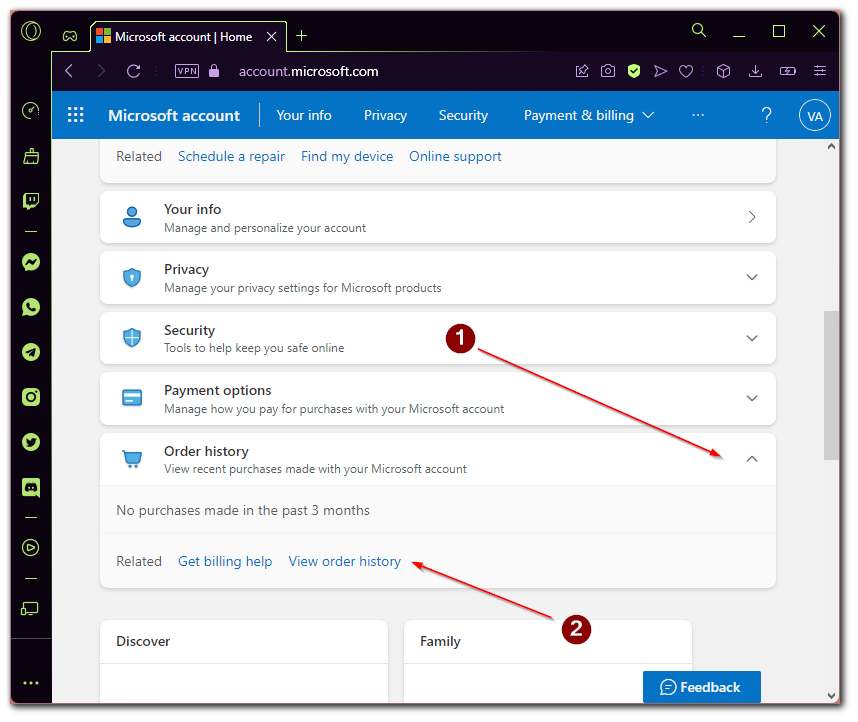Viewport: 858px width, 722px height.
Task: Select Privacy in top navigation
Action: click(385, 115)
